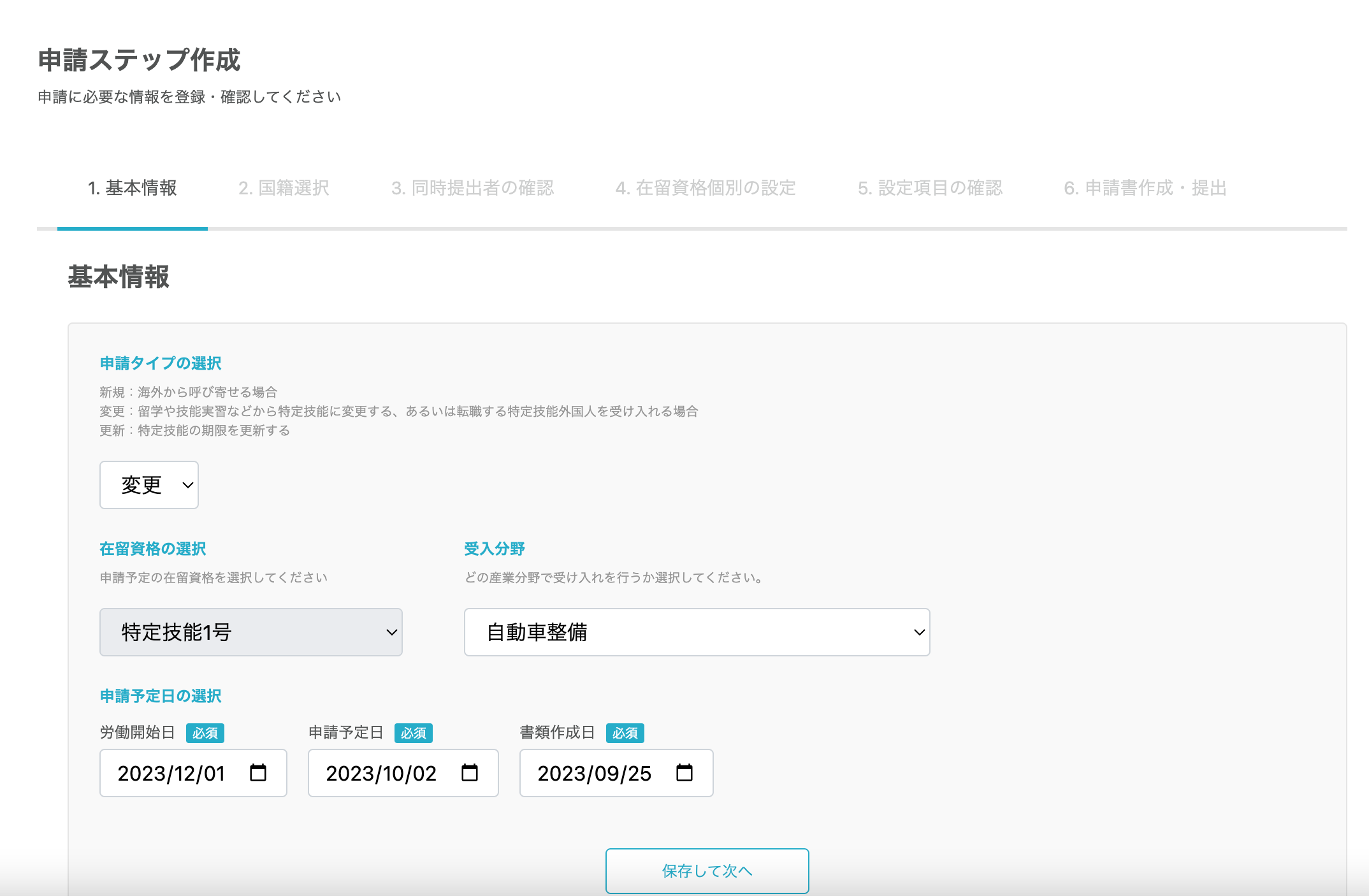The height and width of the screenshot is (896, 1369).
Task: Go to the 2. 国籍選択 step tab
Action: [284, 188]
